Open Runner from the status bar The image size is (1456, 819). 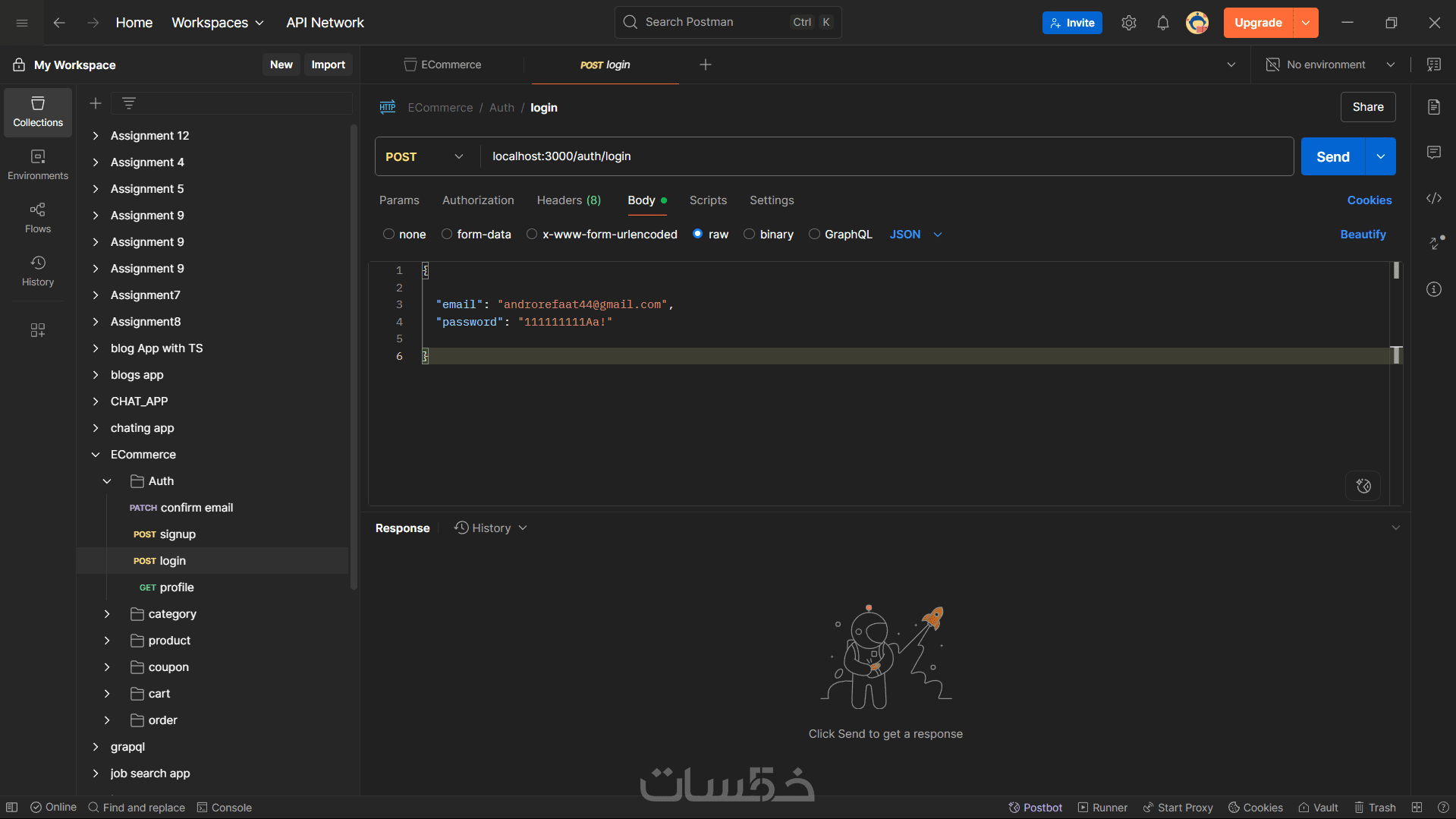pos(1102,808)
